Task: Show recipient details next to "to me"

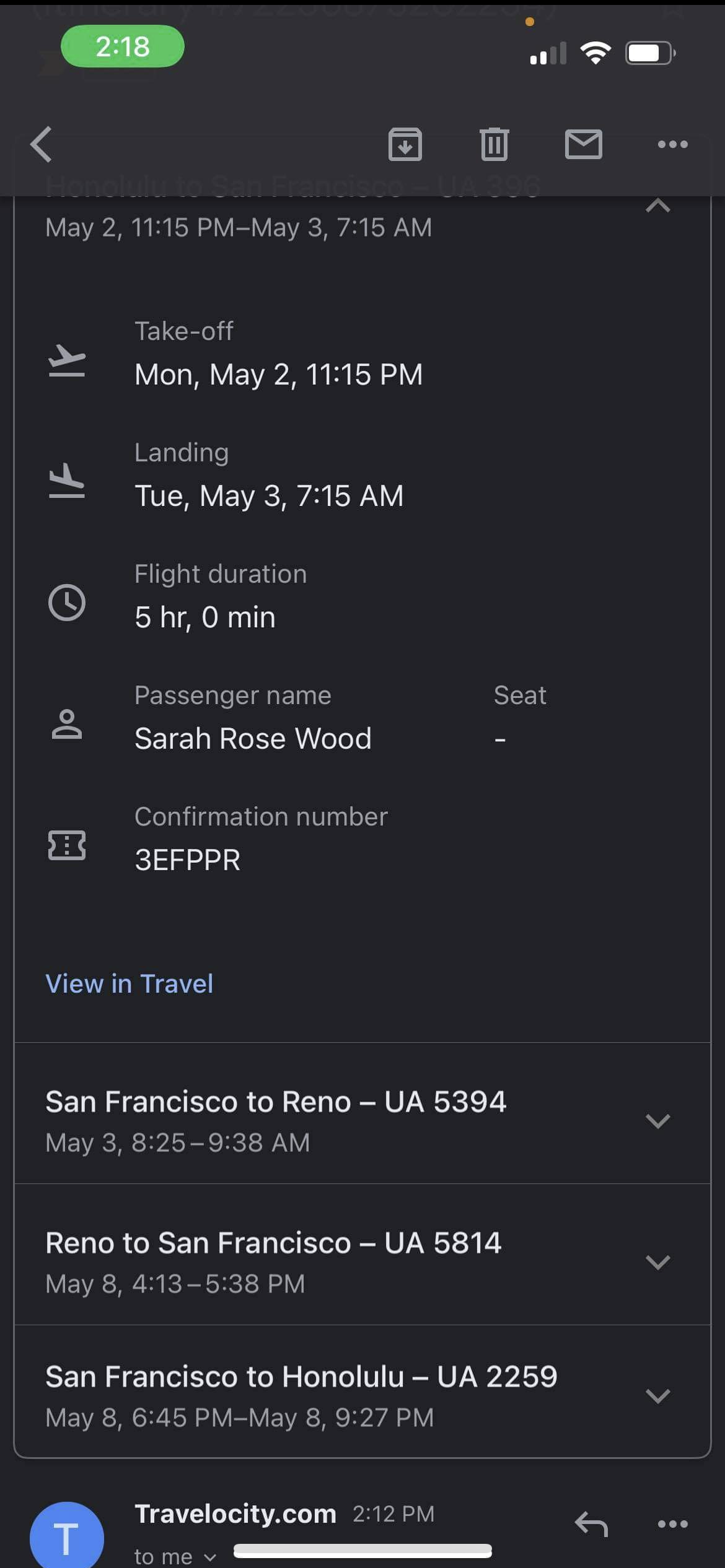Action: click(210, 1557)
